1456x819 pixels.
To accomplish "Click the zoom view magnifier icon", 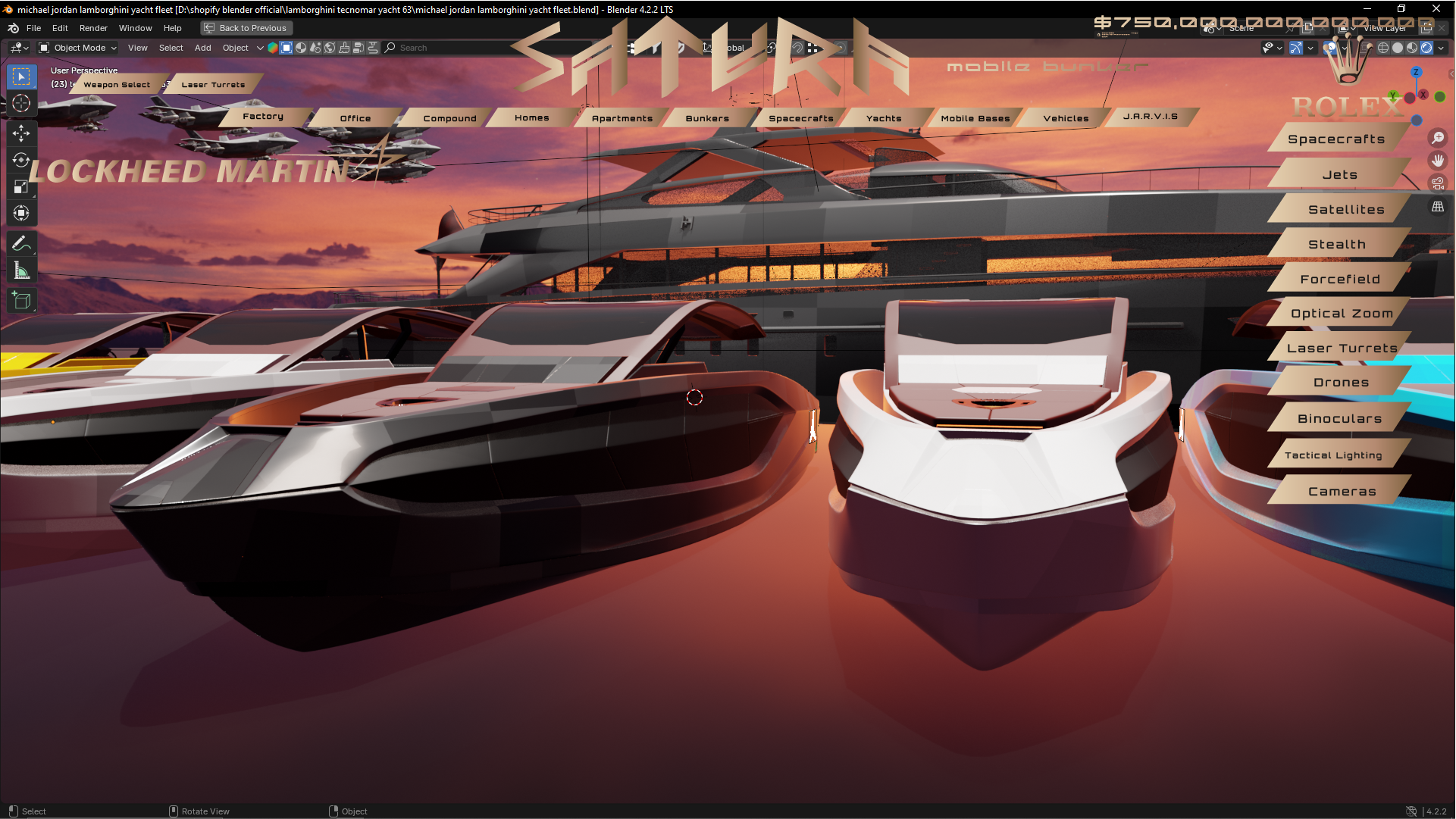I will click(1437, 138).
